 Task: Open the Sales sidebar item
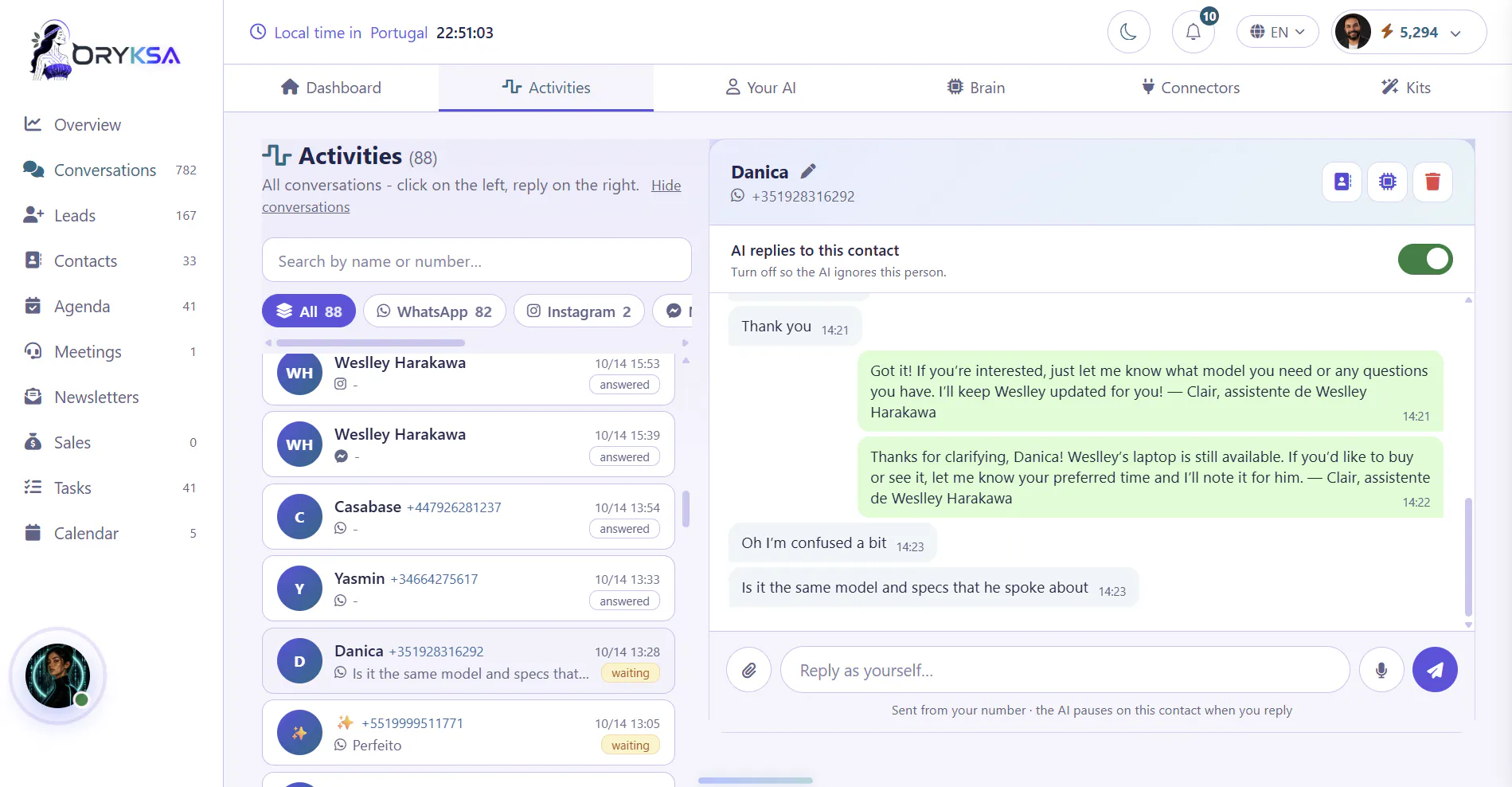[111, 442]
